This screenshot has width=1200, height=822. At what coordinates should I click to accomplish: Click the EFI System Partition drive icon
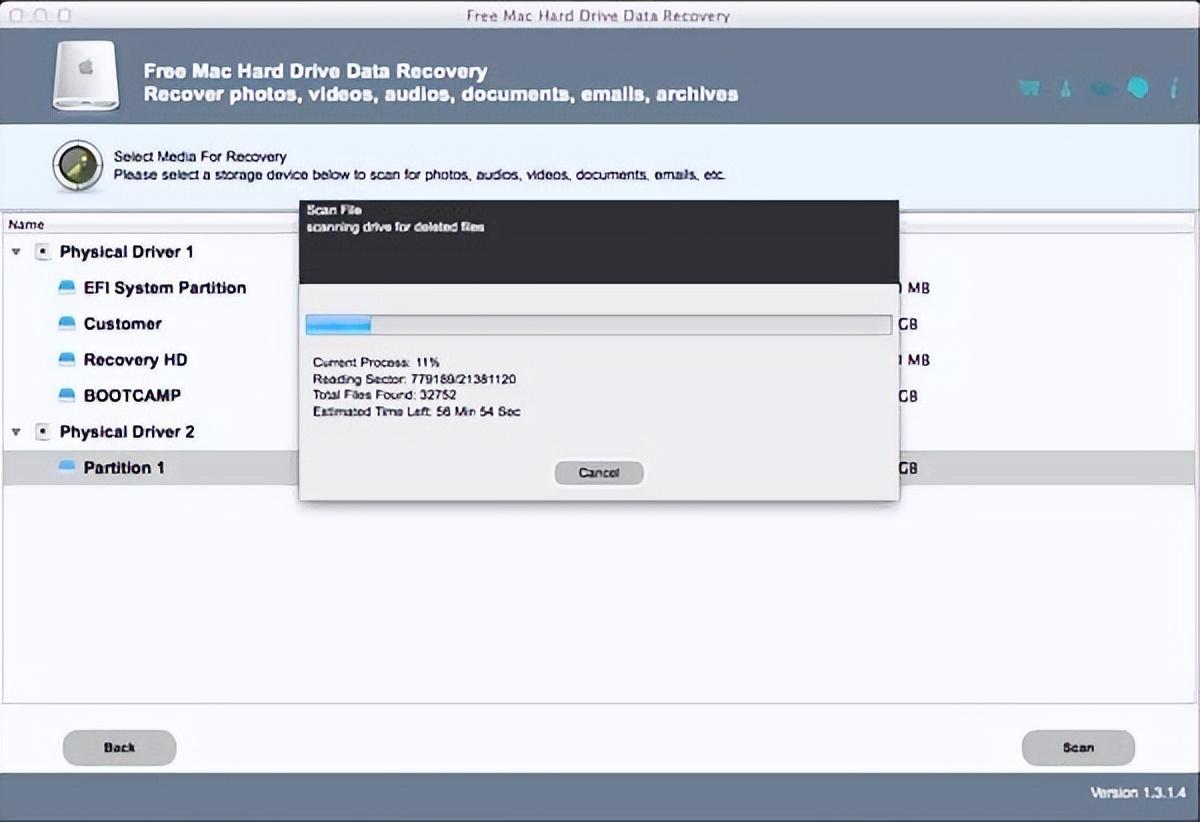pyautogui.click(x=67, y=288)
